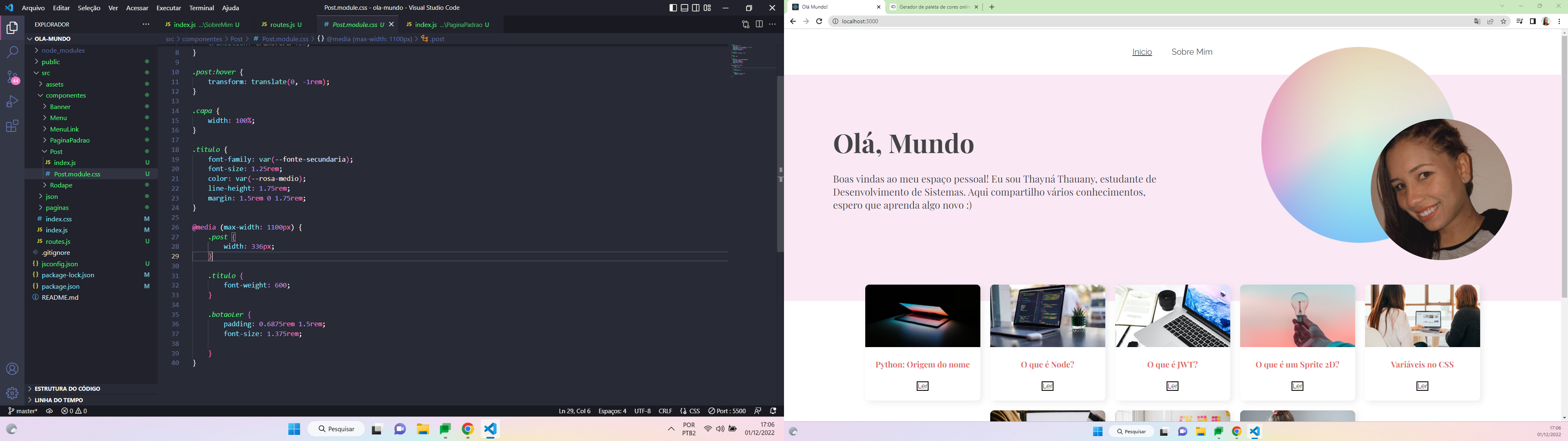Toggle Chrome side panel icon
The height and width of the screenshot is (441, 1568).
(1533, 21)
